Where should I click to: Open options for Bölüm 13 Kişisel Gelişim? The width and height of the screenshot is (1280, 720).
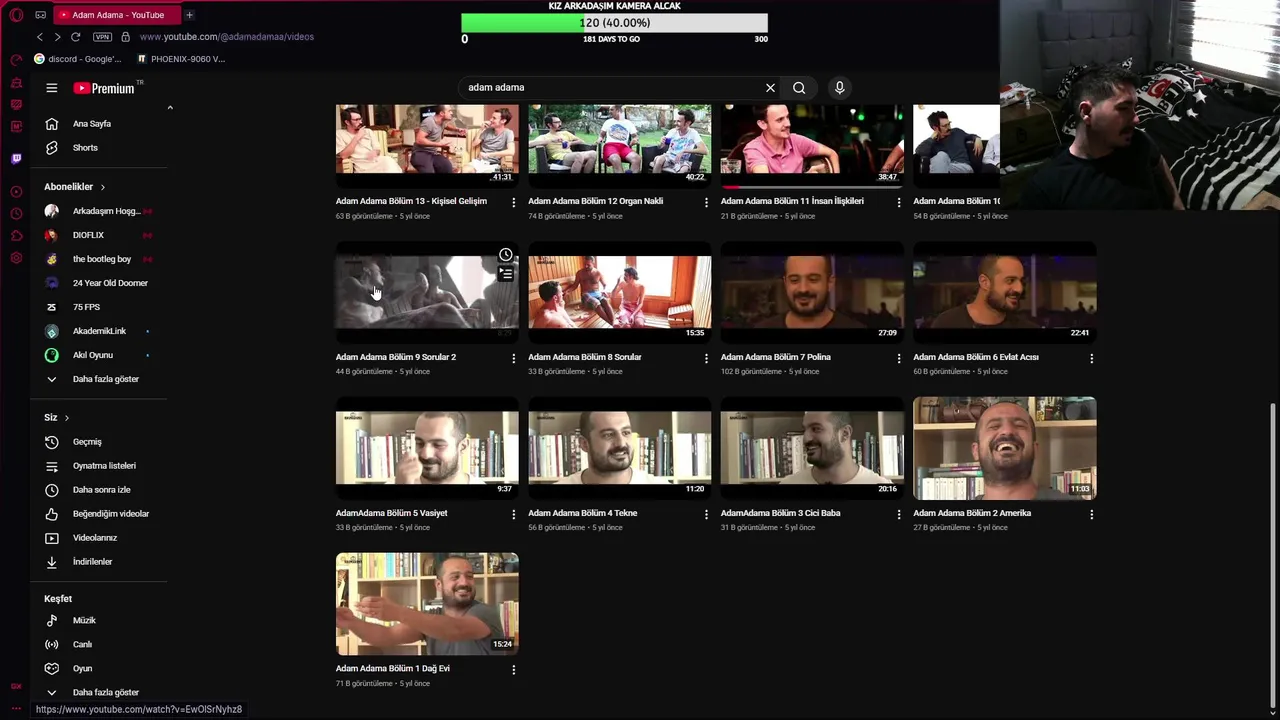point(514,202)
